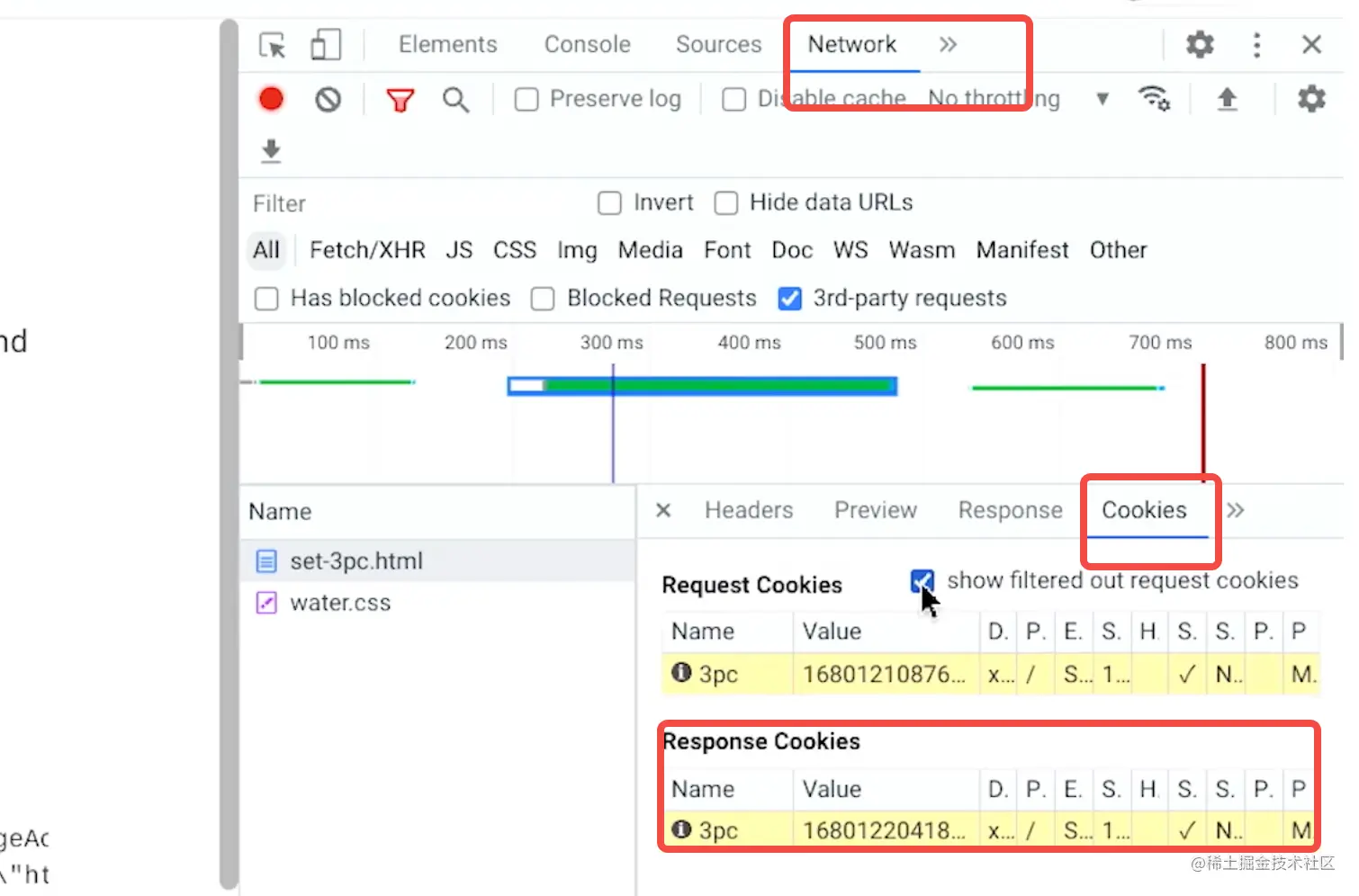The height and width of the screenshot is (896, 1359).
Task: Open DevTools settings gear at top
Action: 1200,44
